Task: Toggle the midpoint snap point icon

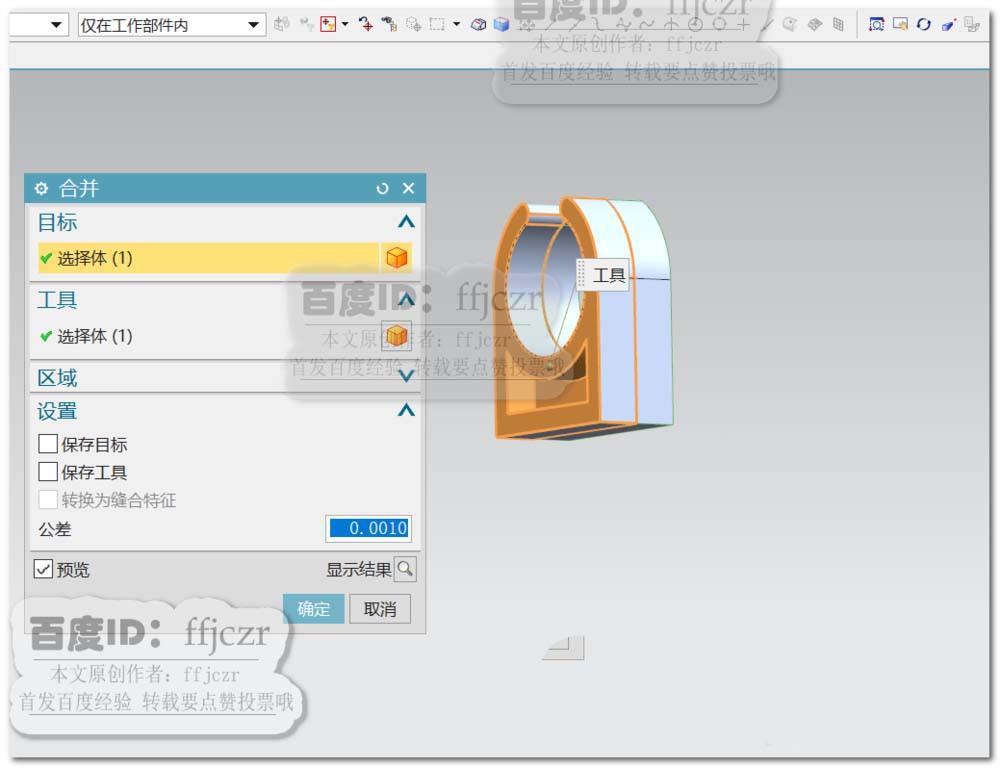Action: tap(574, 24)
